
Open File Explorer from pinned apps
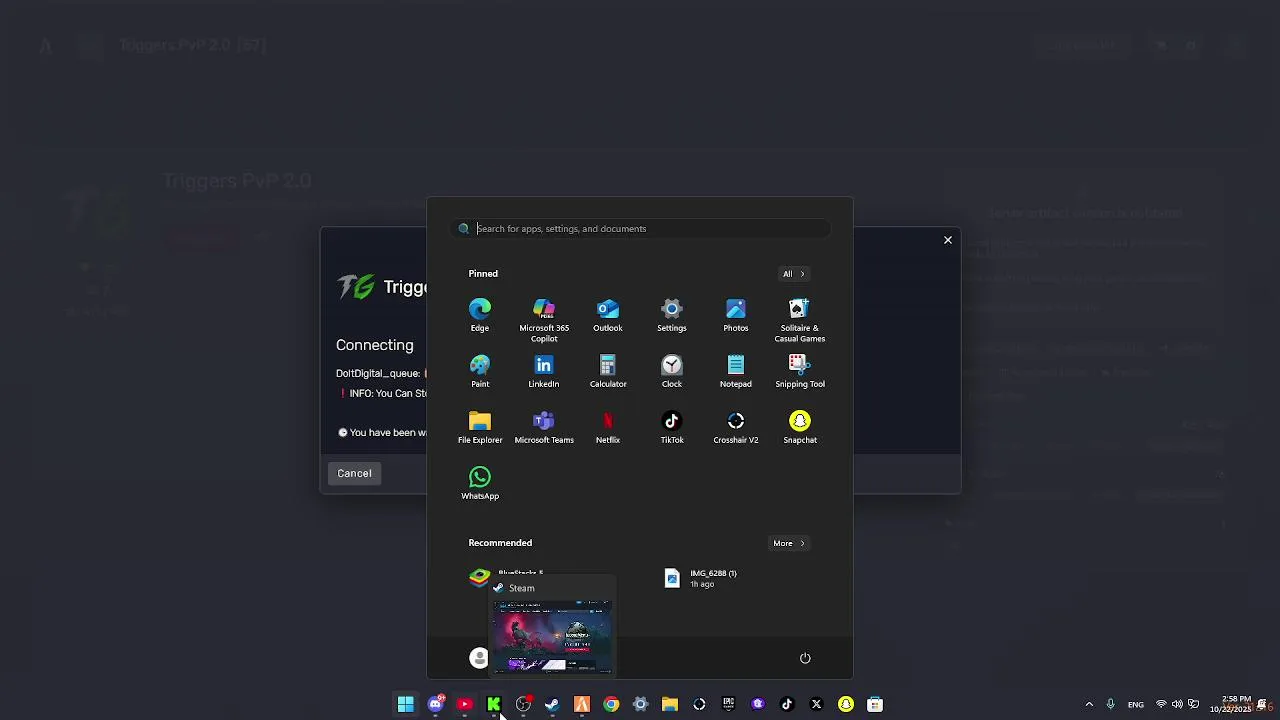click(480, 426)
